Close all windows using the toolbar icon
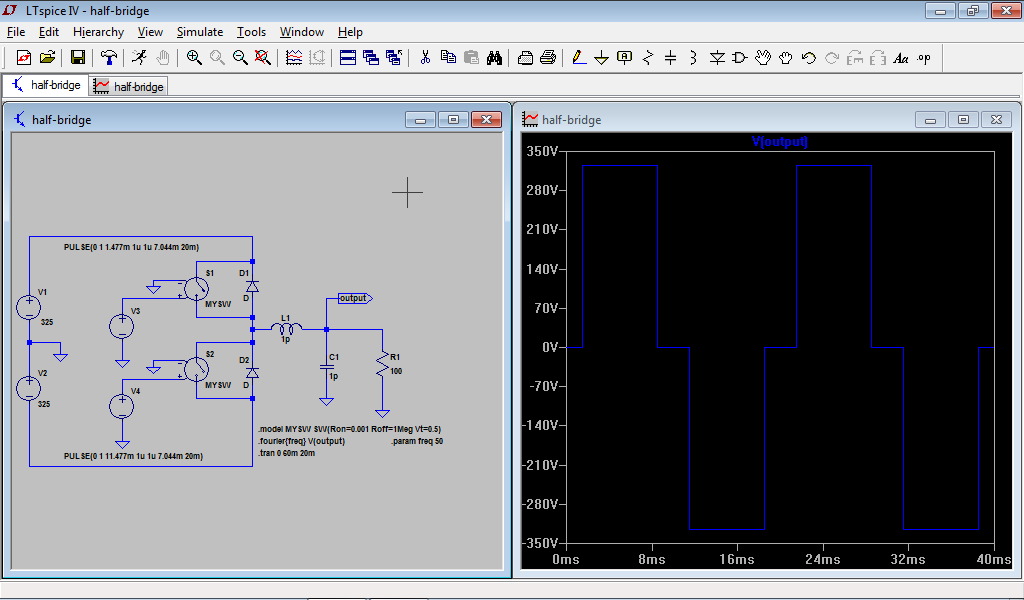1024x600 pixels. point(394,58)
